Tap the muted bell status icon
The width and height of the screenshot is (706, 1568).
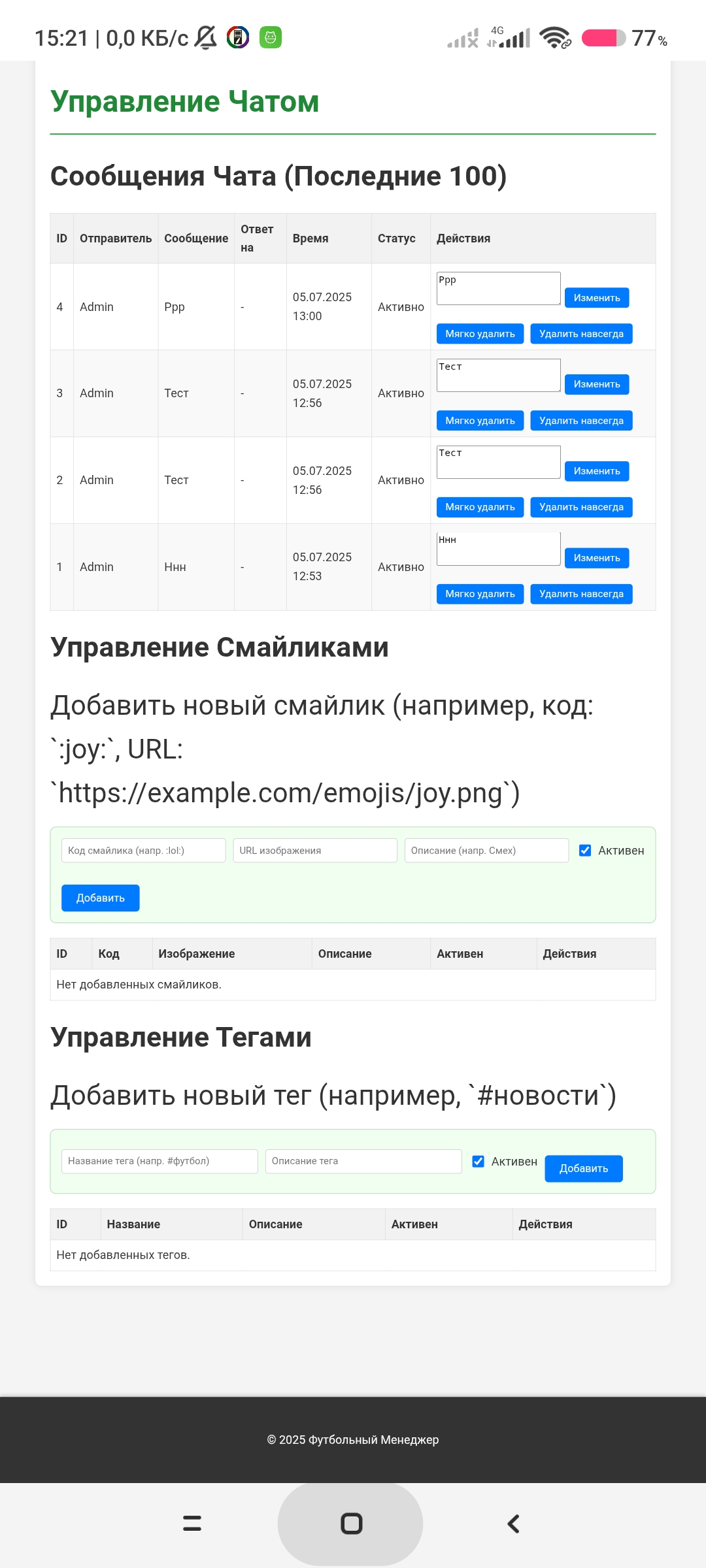tap(206, 37)
